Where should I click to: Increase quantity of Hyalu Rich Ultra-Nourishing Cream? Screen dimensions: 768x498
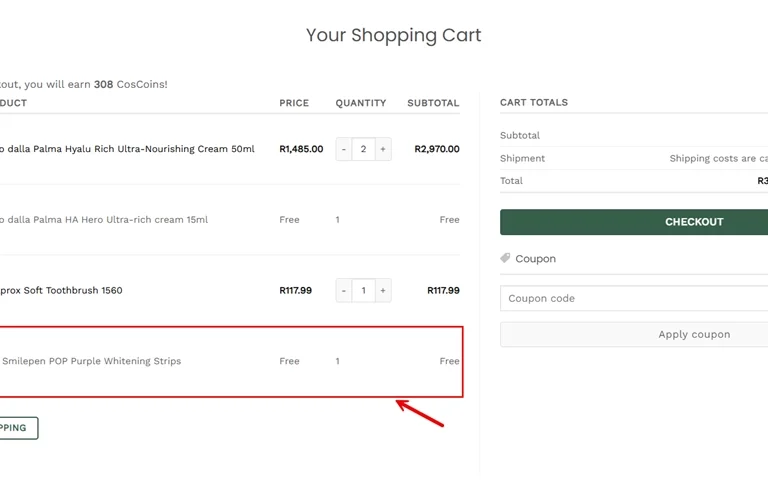click(383, 149)
